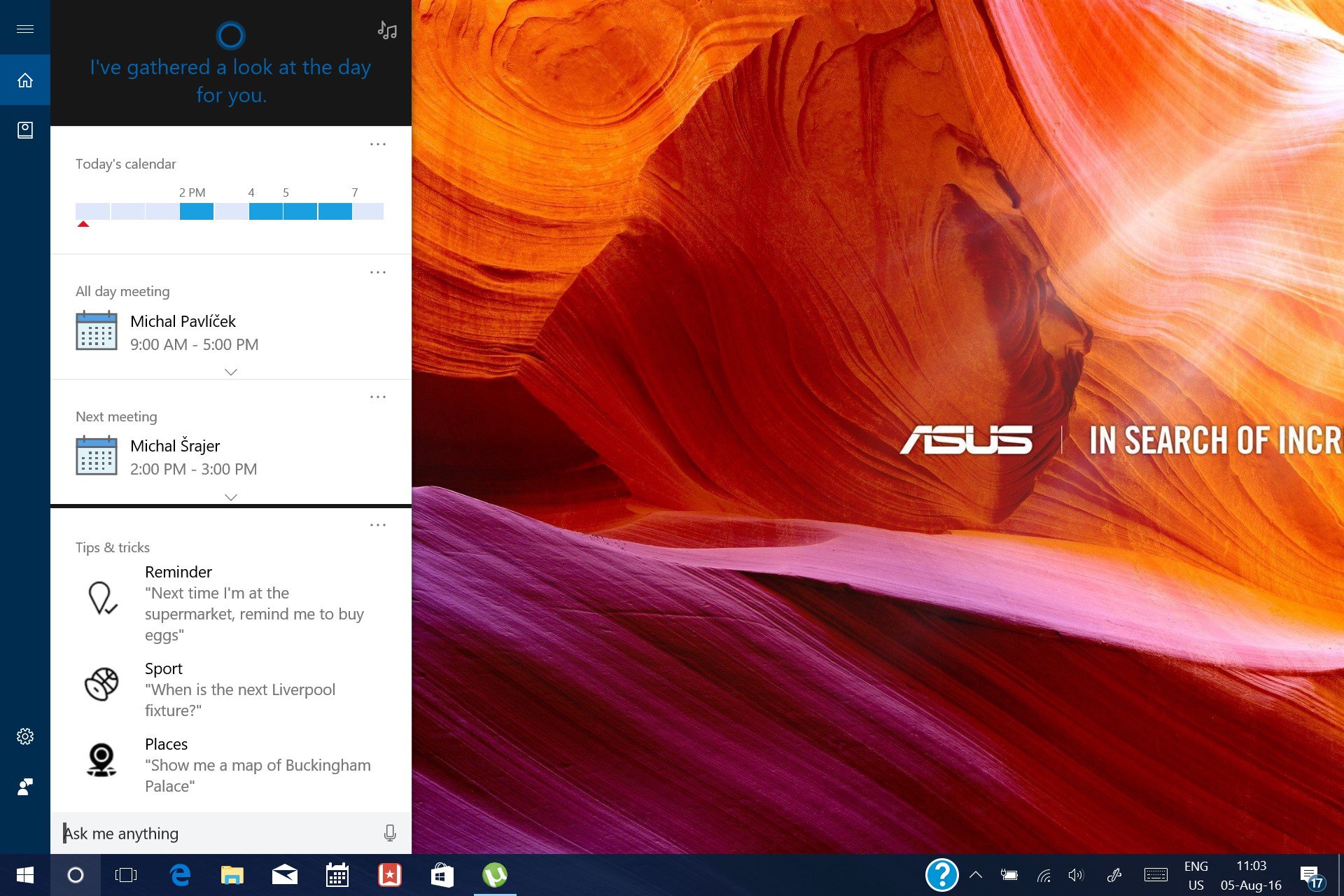Open Windows Store from taskbar
The width and height of the screenshot is (1344, 896).
(442, 875)
